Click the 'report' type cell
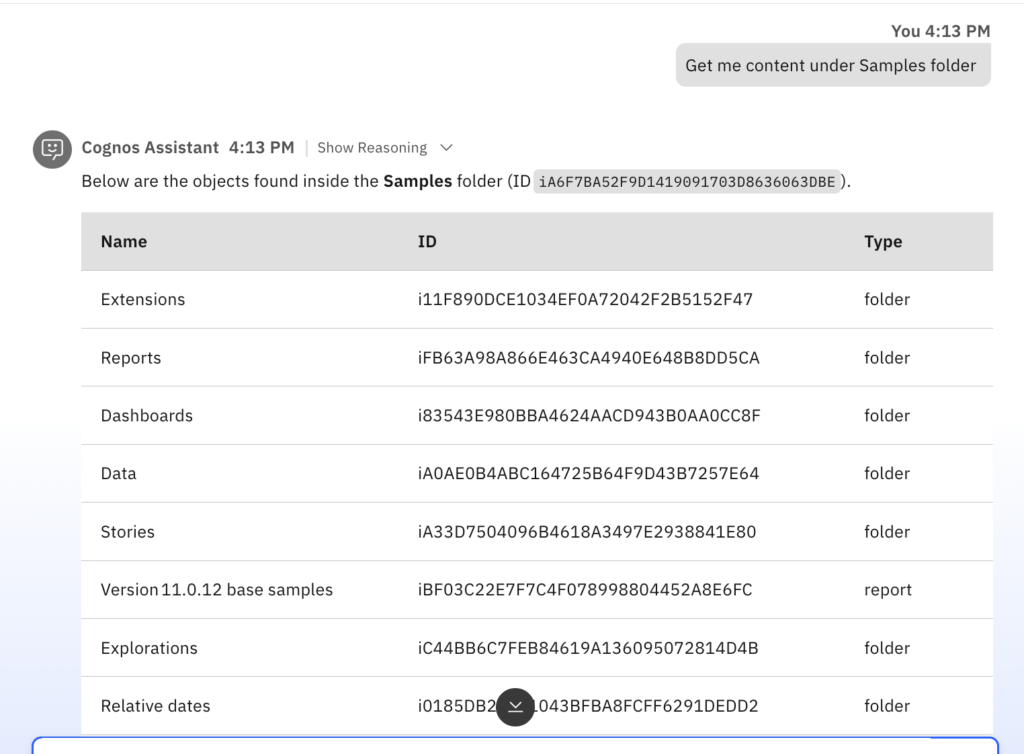The height and width of the screenshot is (754, 1024). 888,590
